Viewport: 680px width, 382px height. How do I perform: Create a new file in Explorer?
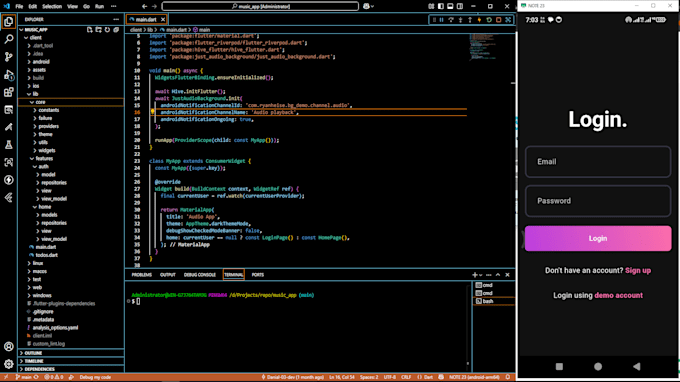pyautogui.click(x=89, y=29)
